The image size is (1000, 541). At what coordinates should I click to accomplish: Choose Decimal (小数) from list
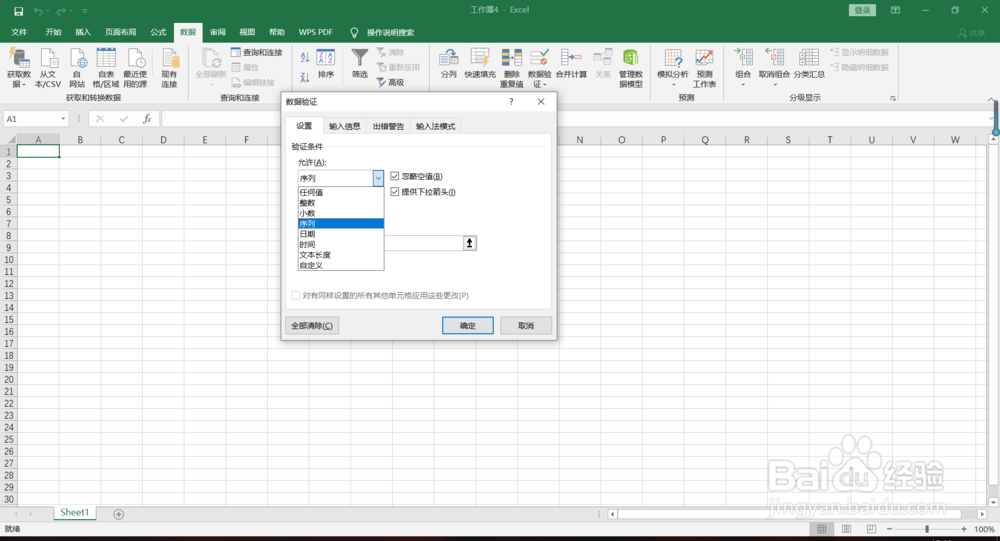point(341,213)
